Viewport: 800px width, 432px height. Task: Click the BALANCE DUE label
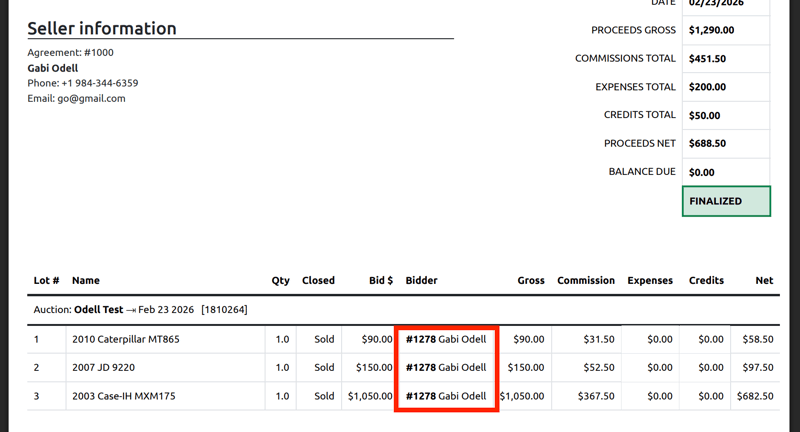tap(642, 171)
